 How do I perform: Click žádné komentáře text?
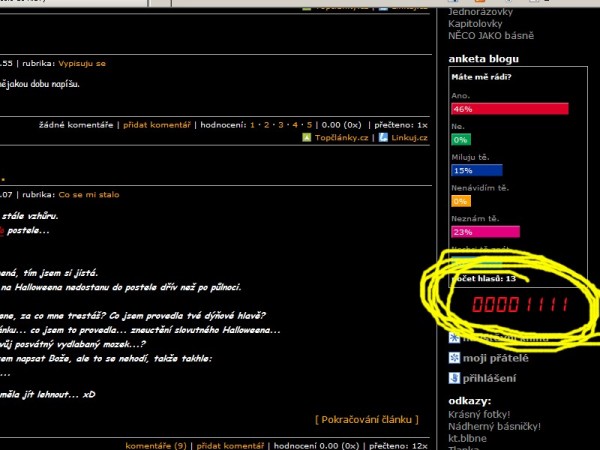tap(76, 125)
